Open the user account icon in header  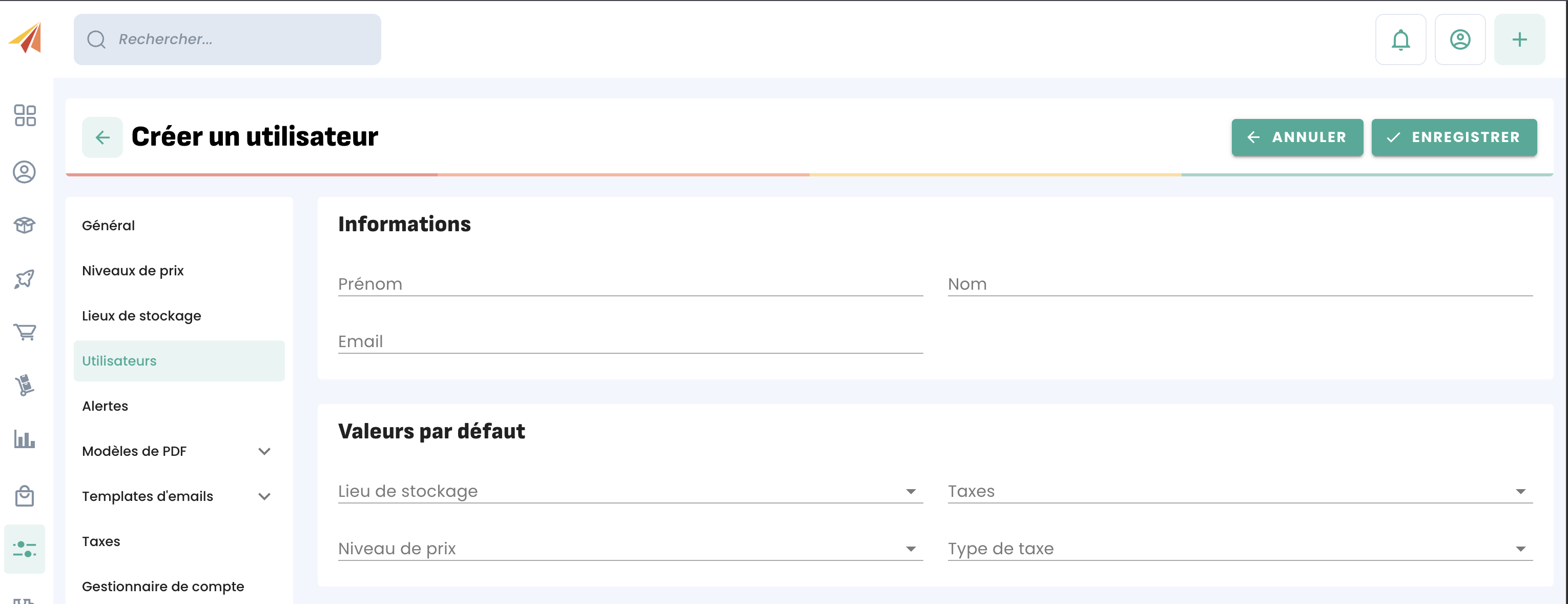[x=1460, y=40]
